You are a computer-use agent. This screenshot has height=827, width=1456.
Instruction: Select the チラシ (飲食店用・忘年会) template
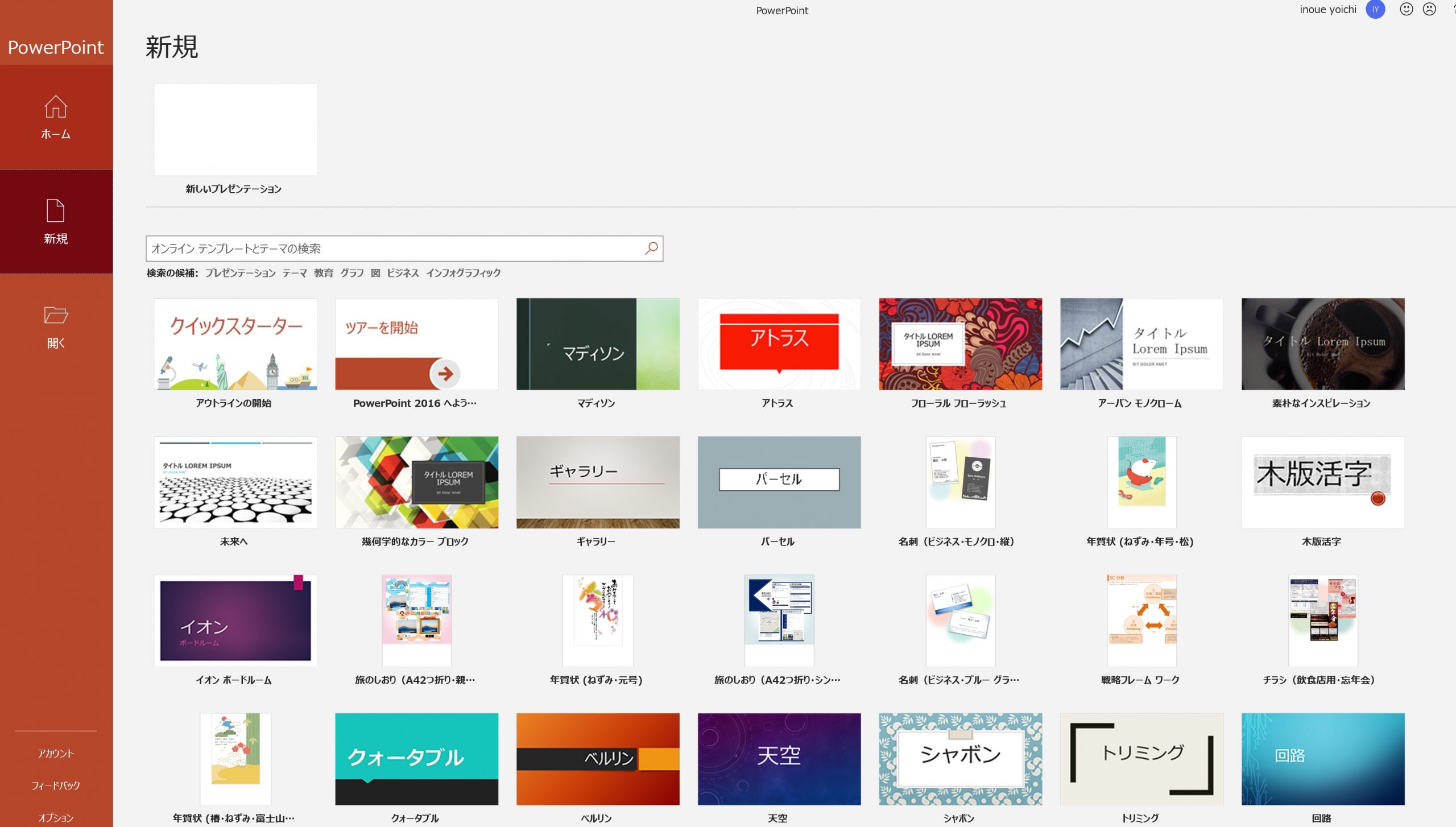1323,621
